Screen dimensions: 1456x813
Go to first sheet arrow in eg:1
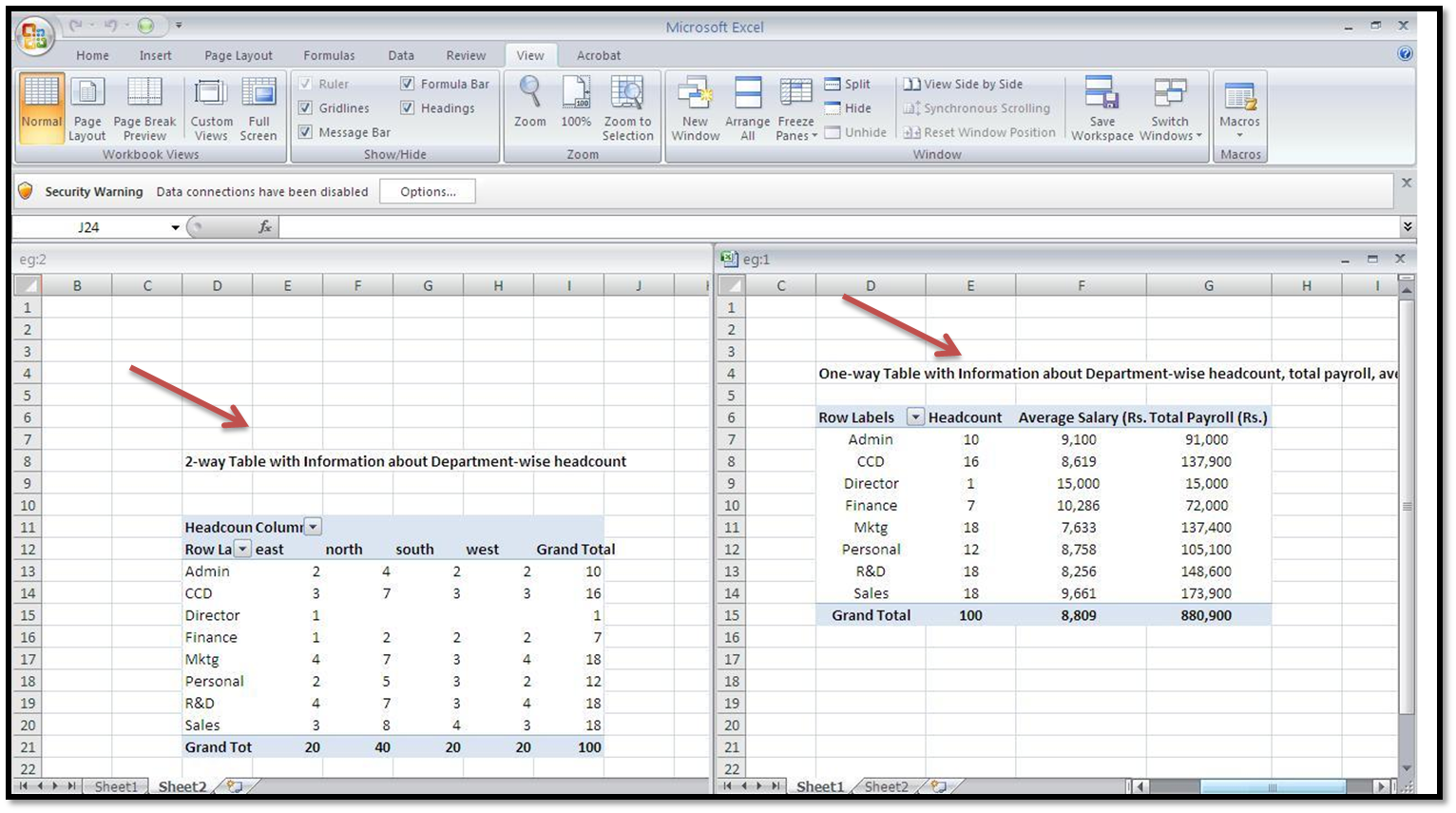tap(727, 786)
